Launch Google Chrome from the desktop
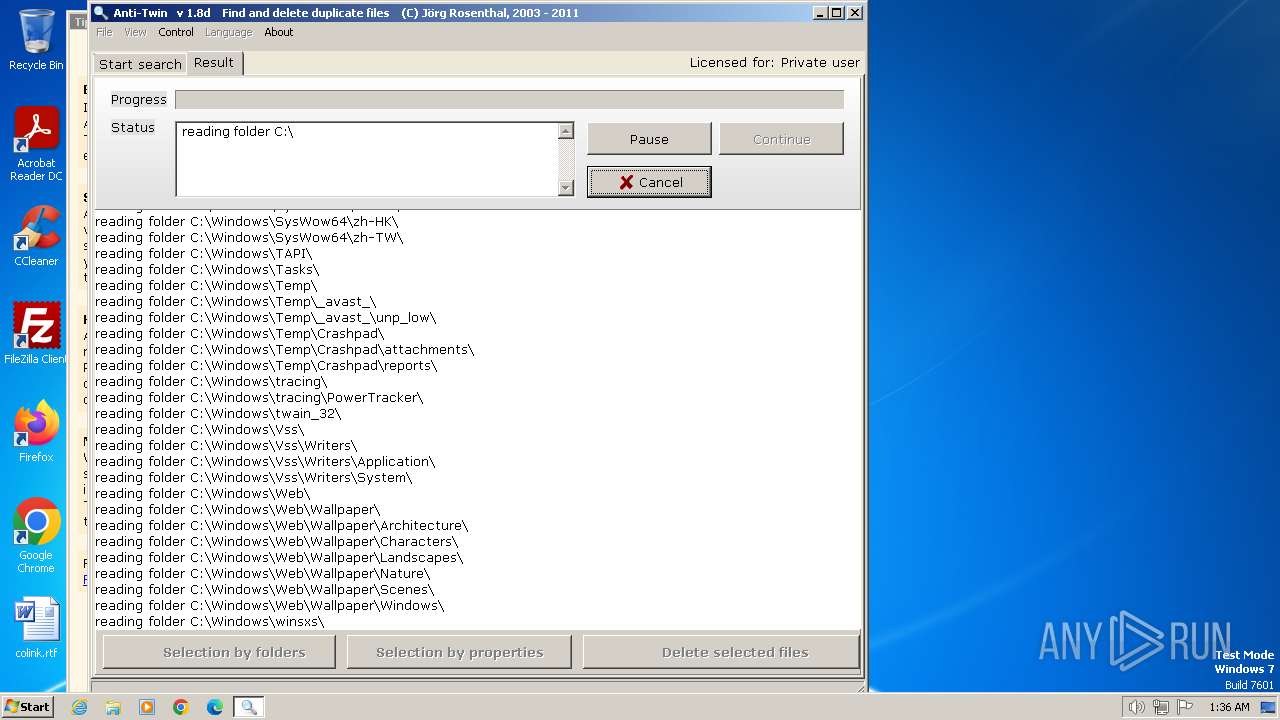The width and height of the screenshot is (1280, 720). (36, 536)
